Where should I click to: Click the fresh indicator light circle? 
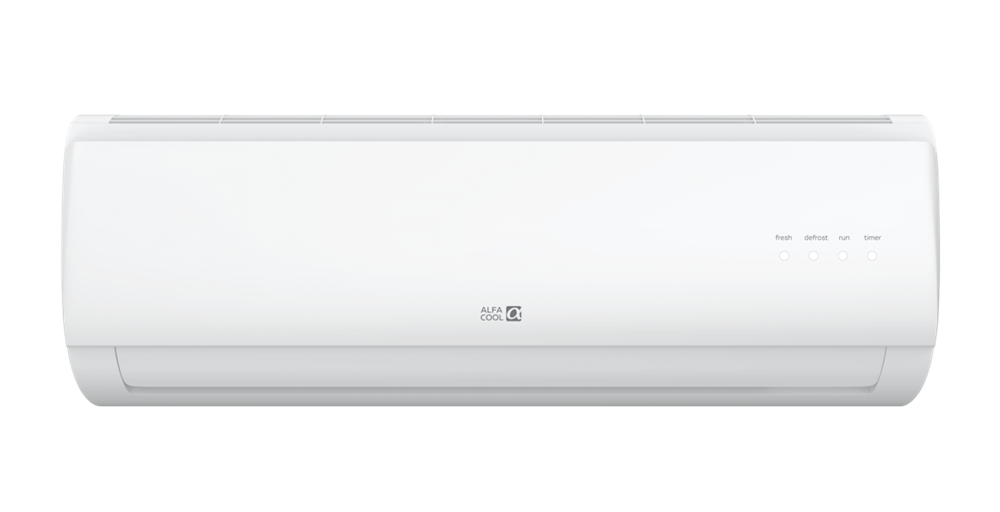[784, 256]
